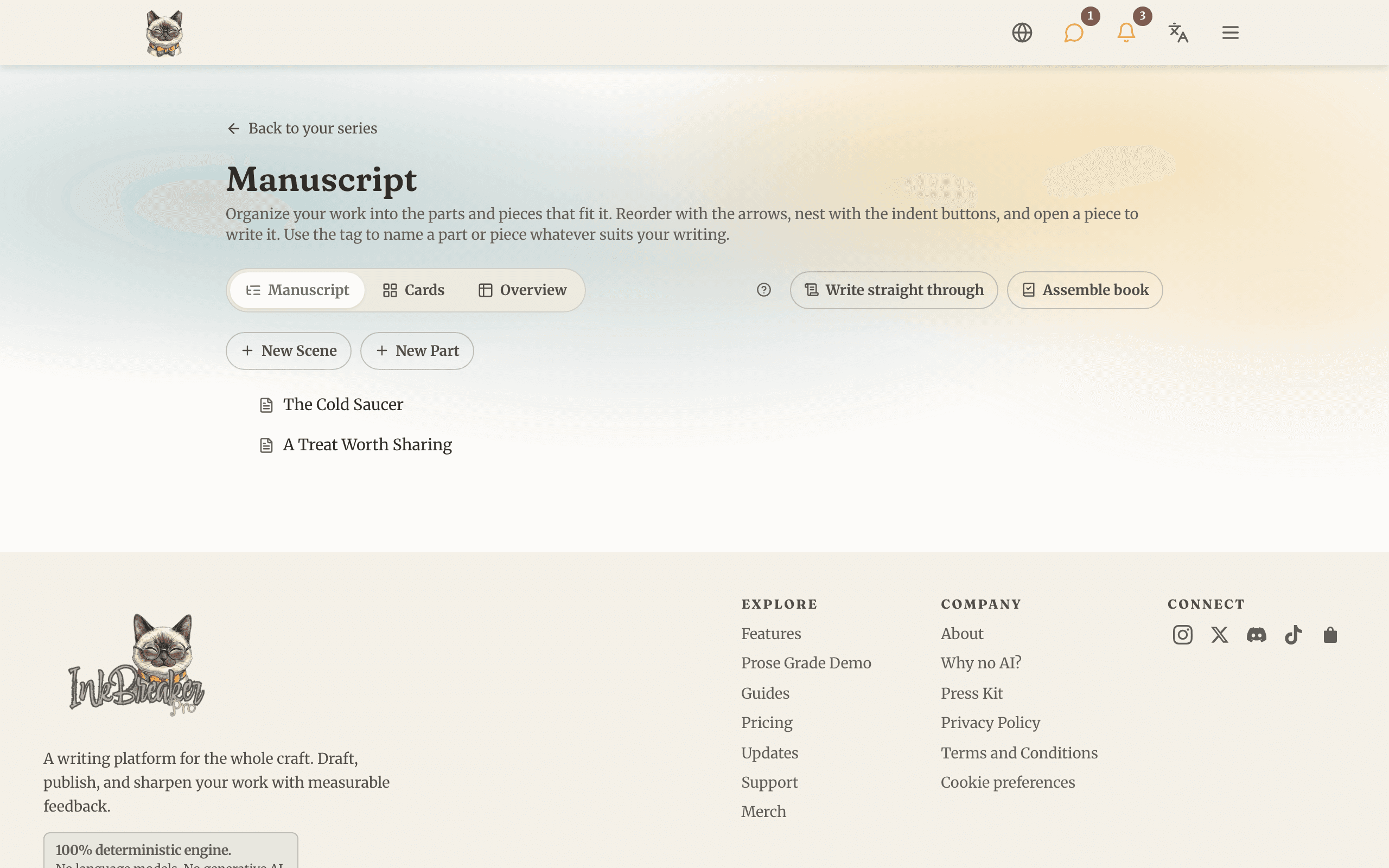Switch to the Manuscript view tab
1389x868 pixels.
[x=297, y=290]
